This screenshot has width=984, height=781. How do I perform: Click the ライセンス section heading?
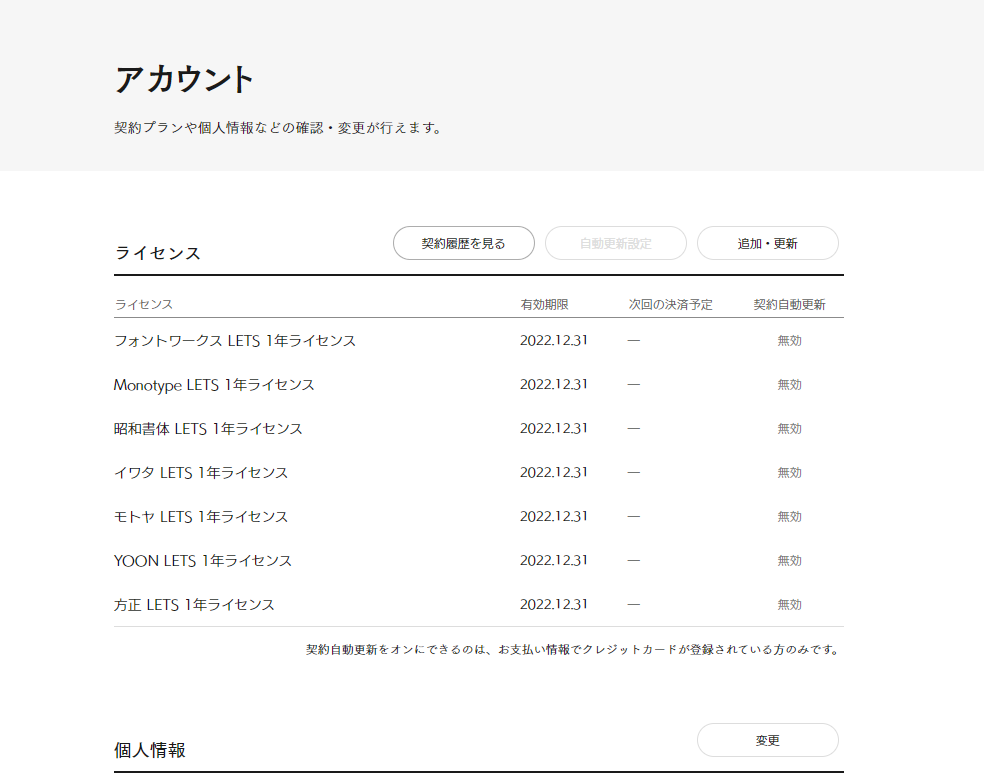pyautogui.click(x=158, y=253)
